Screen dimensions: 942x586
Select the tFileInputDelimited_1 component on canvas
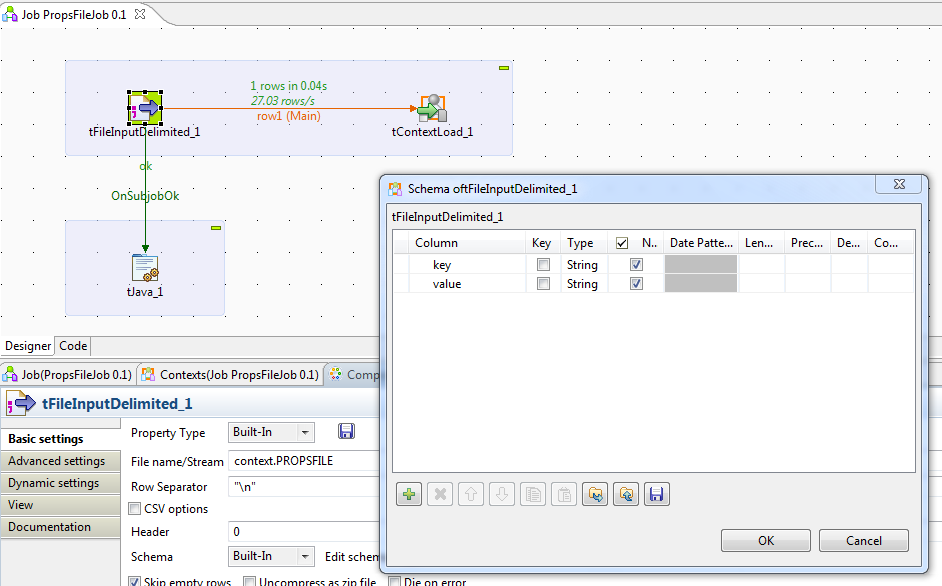coord(145,105)
